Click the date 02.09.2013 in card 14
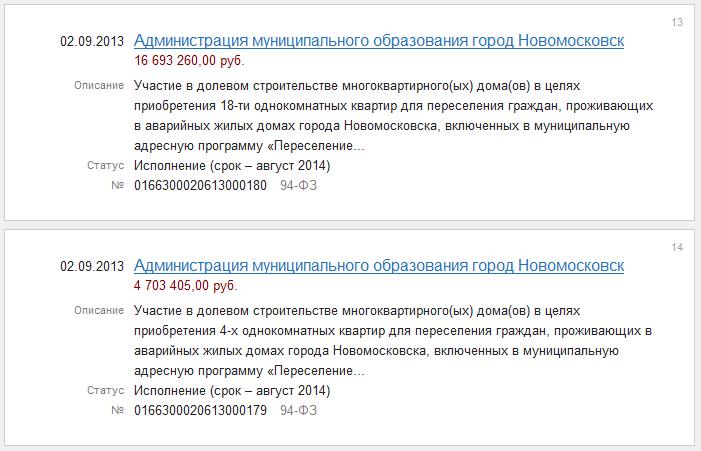 point(92,267)
